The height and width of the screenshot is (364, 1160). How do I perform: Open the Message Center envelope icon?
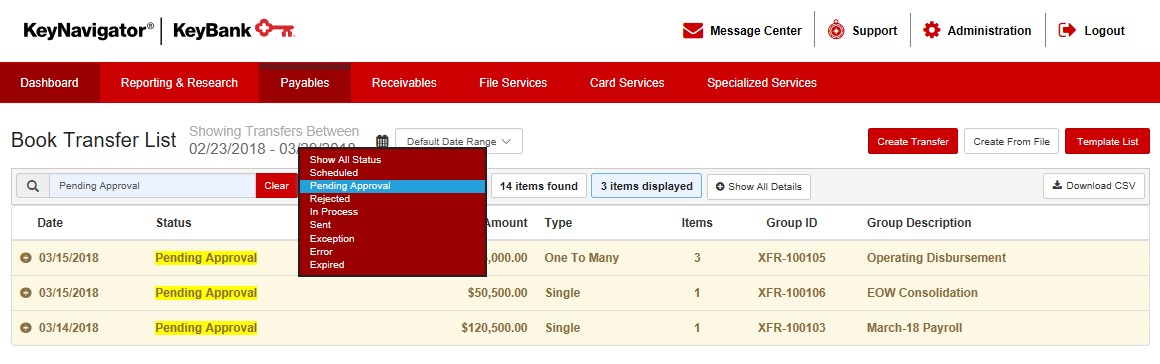click(692, 30)
